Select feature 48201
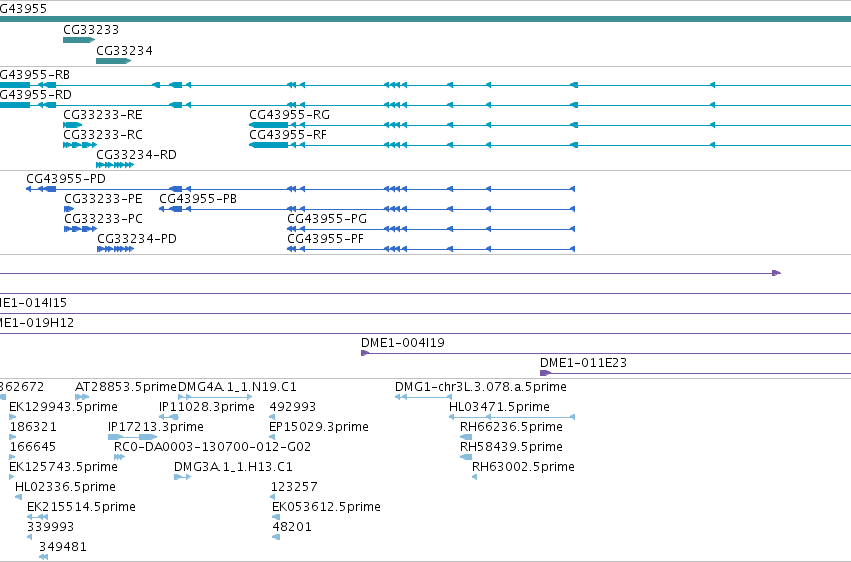Screen dimensions: 851x562 click(x=292, y=528)
